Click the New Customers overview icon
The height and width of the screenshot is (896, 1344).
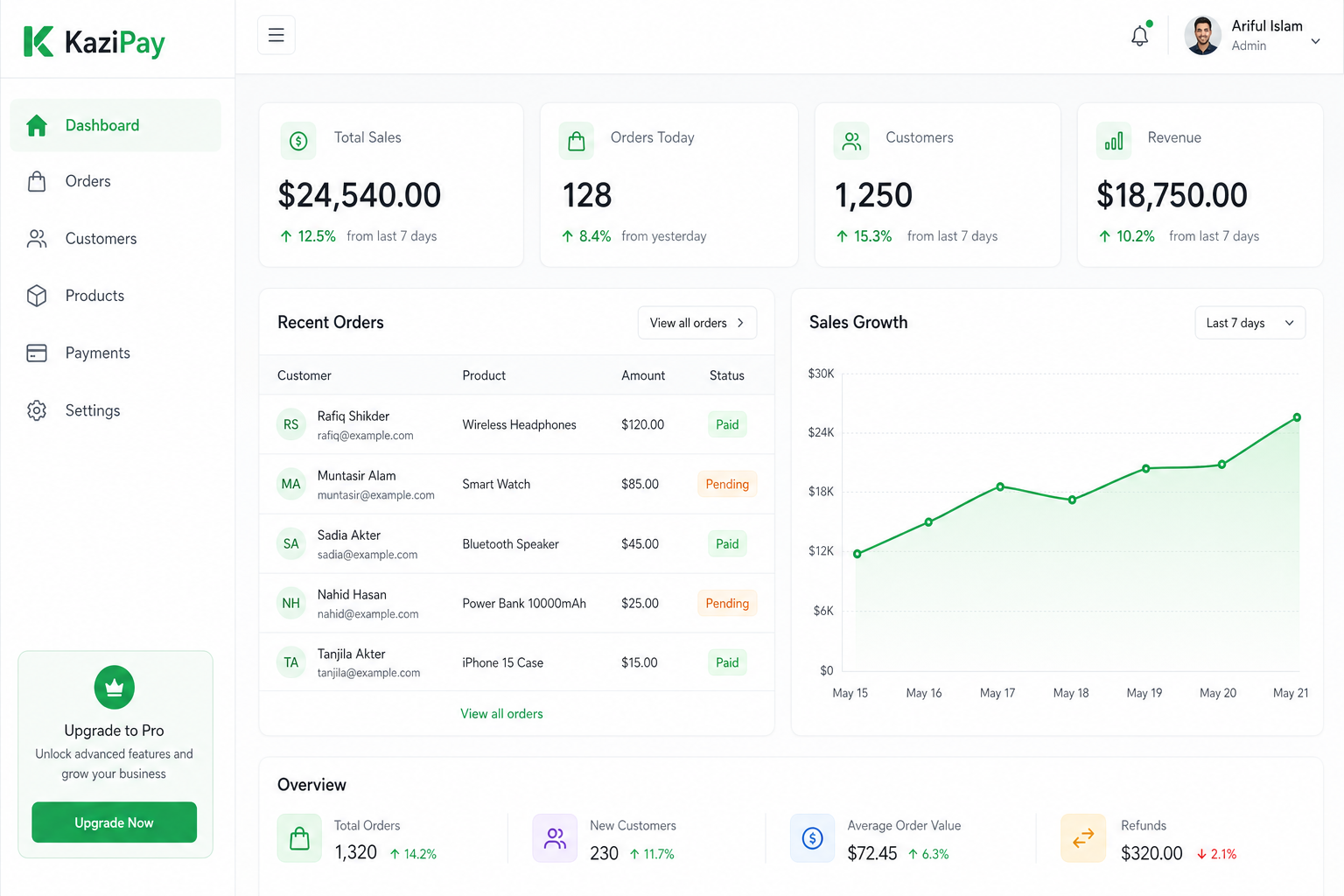tap(555, 838)
